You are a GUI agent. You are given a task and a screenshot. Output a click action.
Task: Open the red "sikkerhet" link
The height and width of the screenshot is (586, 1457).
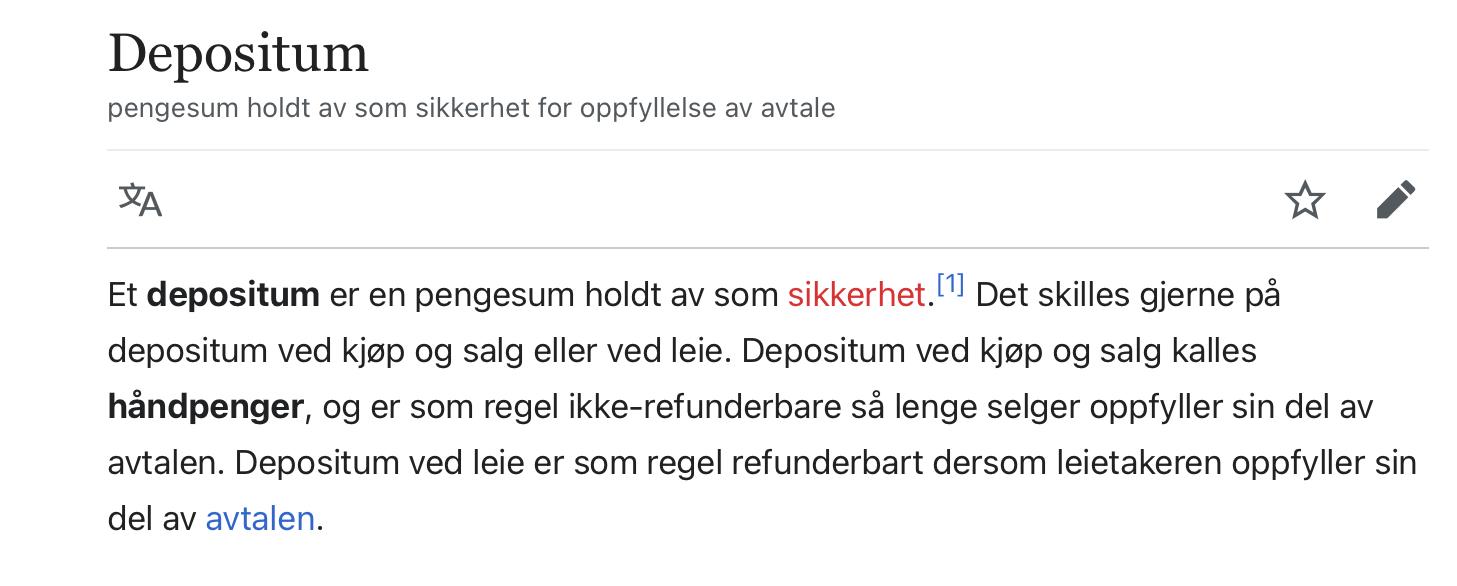(x=856, y=295)
